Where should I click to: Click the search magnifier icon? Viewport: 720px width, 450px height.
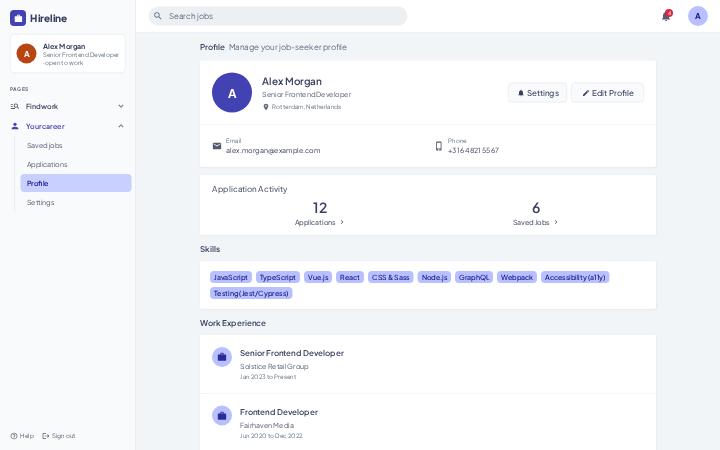[x=158, y=16]
